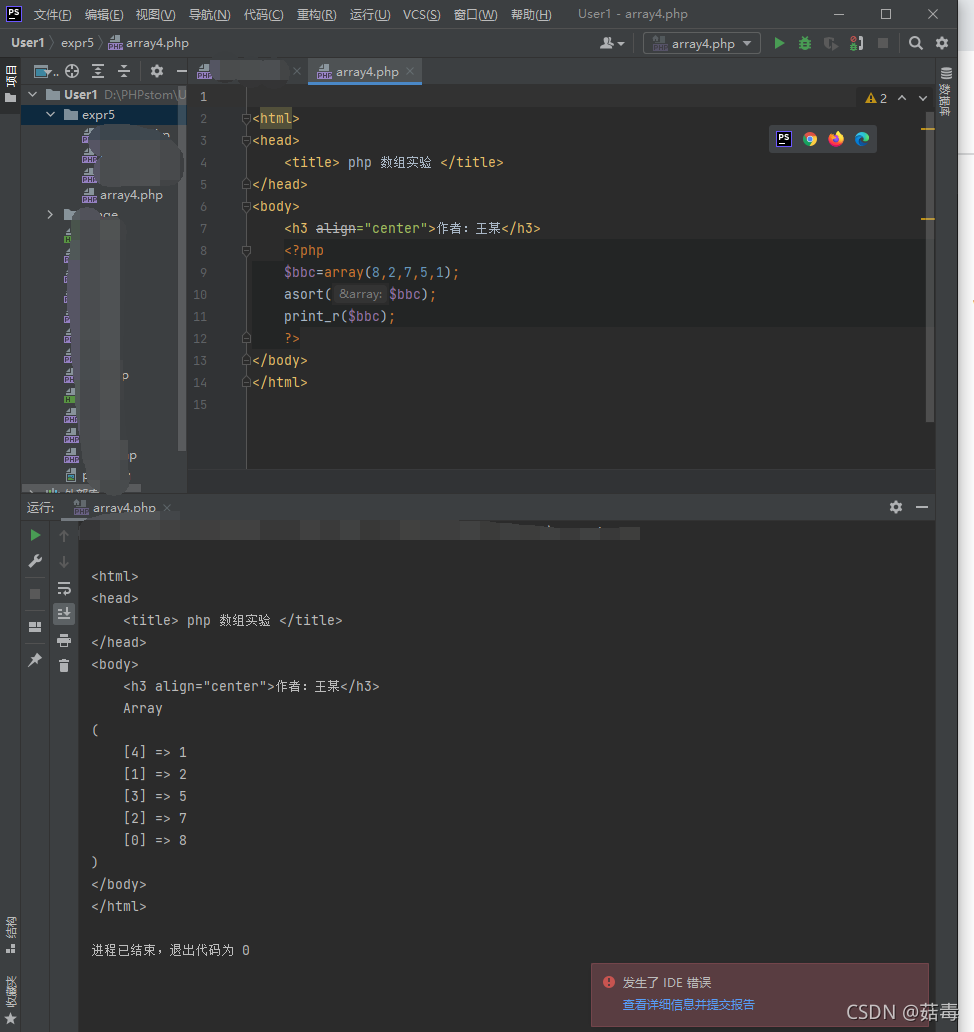Stop icon in the run panel sidebar
This screenshot has width=974, height=1032.
click(x=36, y=594)
